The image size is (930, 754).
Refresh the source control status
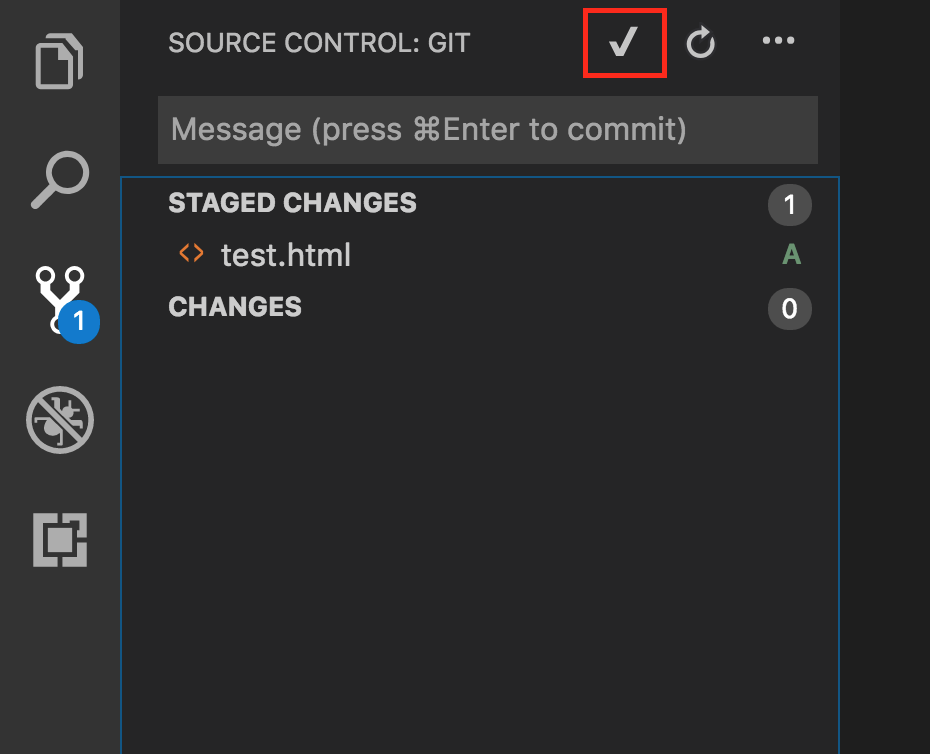[x=701, y=43]
